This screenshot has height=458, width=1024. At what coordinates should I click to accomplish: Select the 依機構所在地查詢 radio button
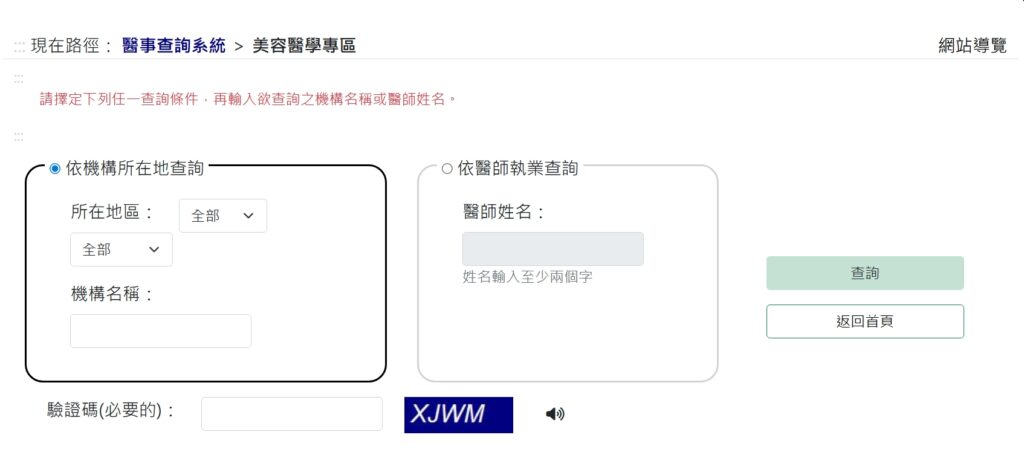(x=55, y=169)
